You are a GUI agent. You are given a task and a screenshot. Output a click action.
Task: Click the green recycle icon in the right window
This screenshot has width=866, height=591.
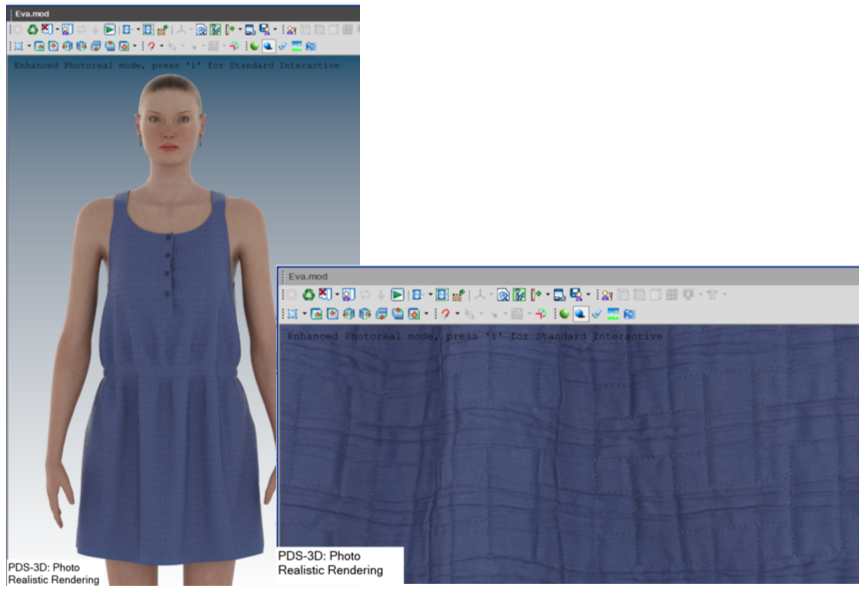pyautogui.click(x=309, y=295)
